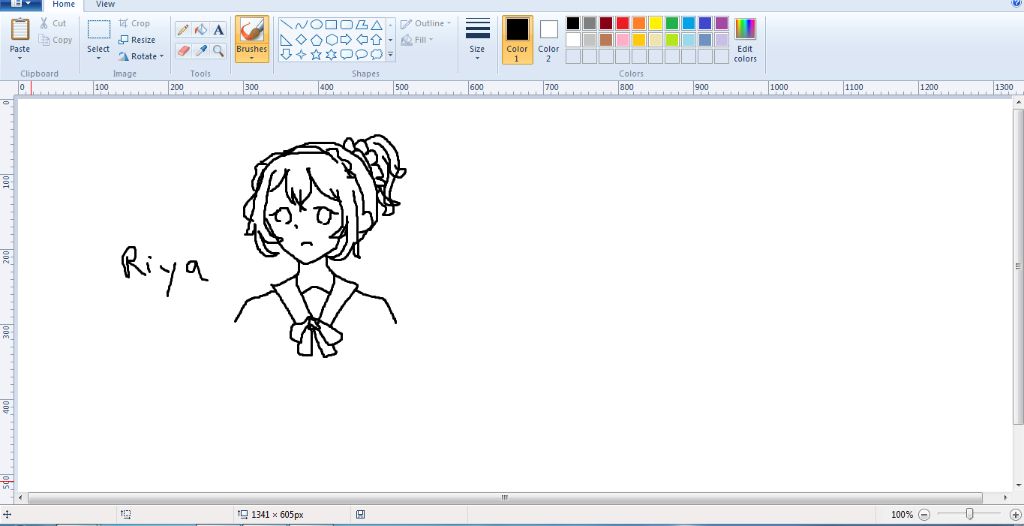1024x526 pixels.
Task: Switch to the Home tab
Action: pyautogui.click(x=63, y=4)
